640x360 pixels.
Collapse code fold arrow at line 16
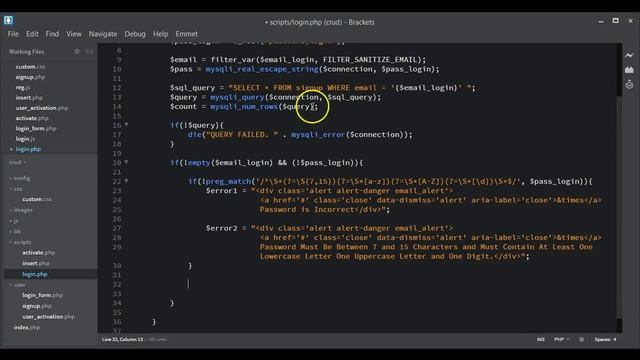pos(126,124)
